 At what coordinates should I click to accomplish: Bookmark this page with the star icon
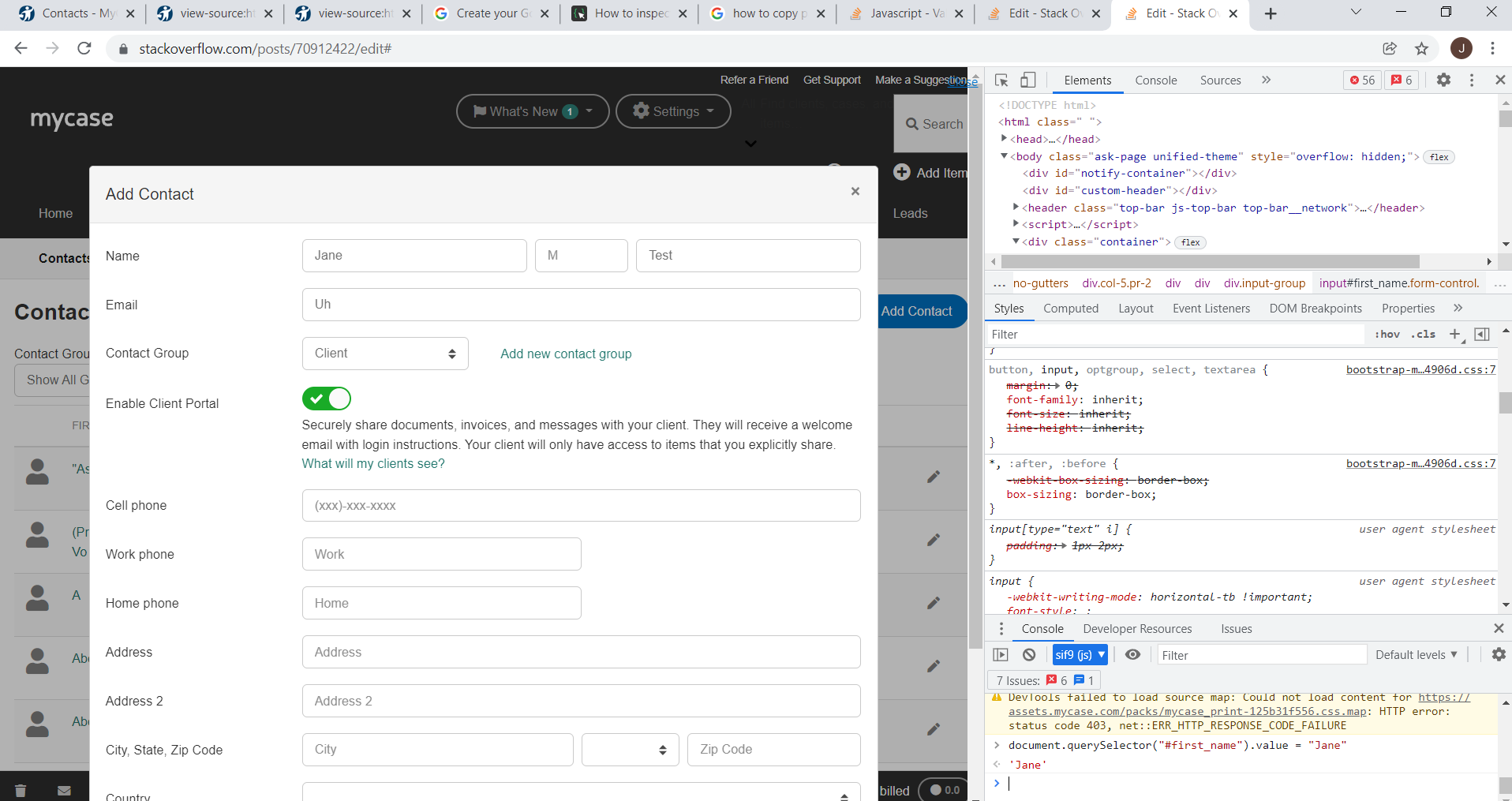[x=1421, y=48]
